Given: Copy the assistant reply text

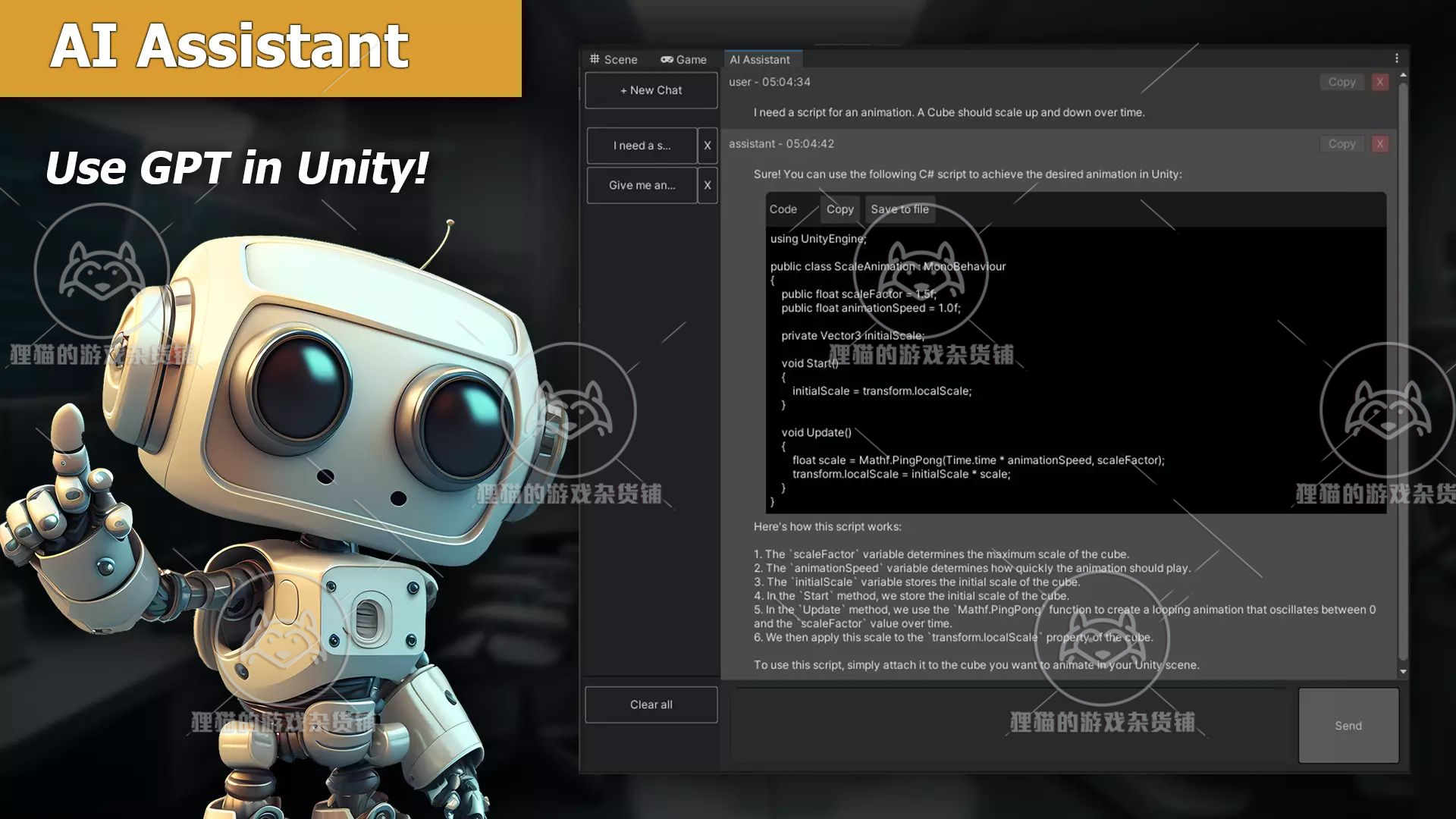Looking at the screenshot, I should (x=1341, y=144).
